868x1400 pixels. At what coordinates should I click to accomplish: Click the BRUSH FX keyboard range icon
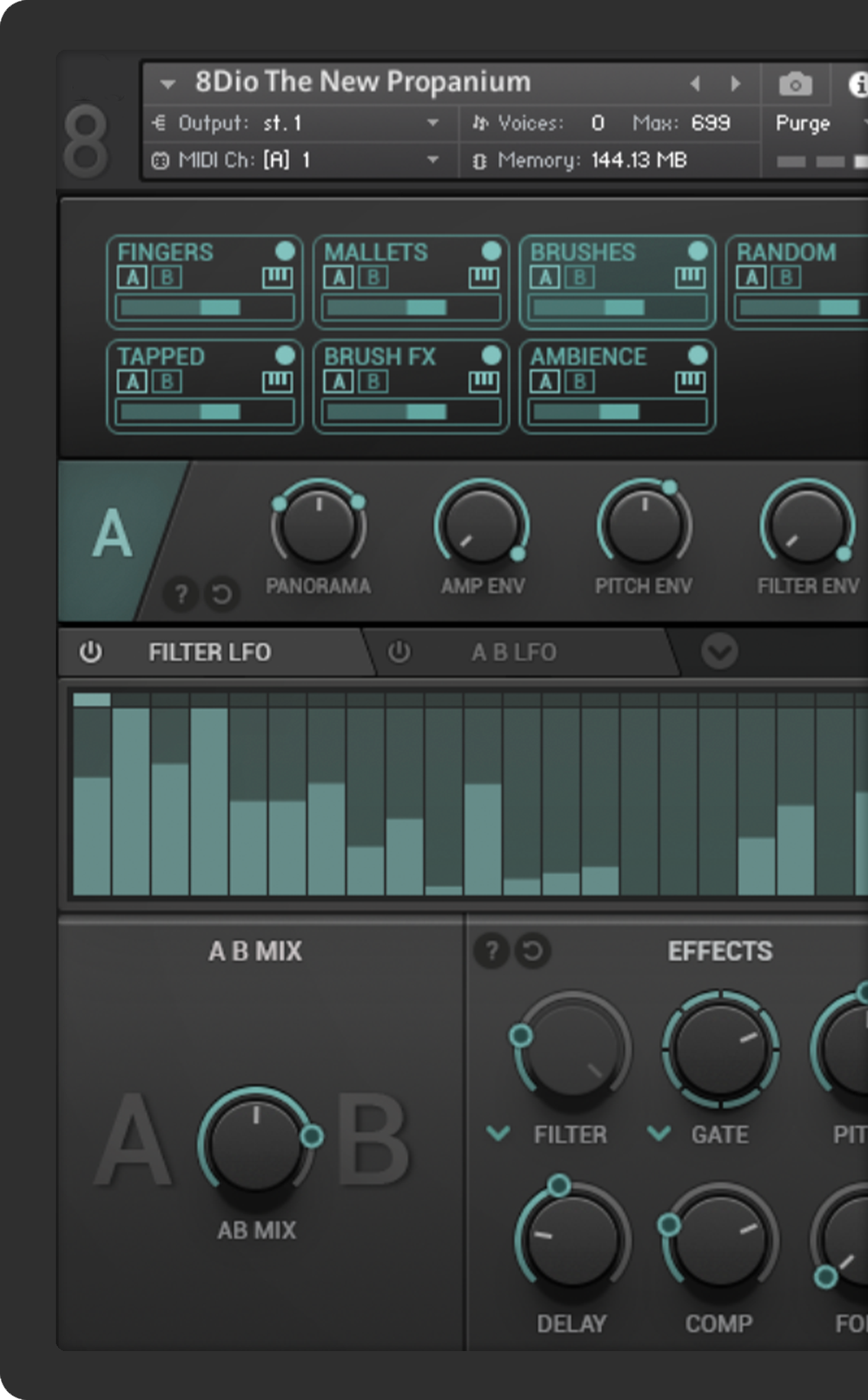click(x=483, y=381)
